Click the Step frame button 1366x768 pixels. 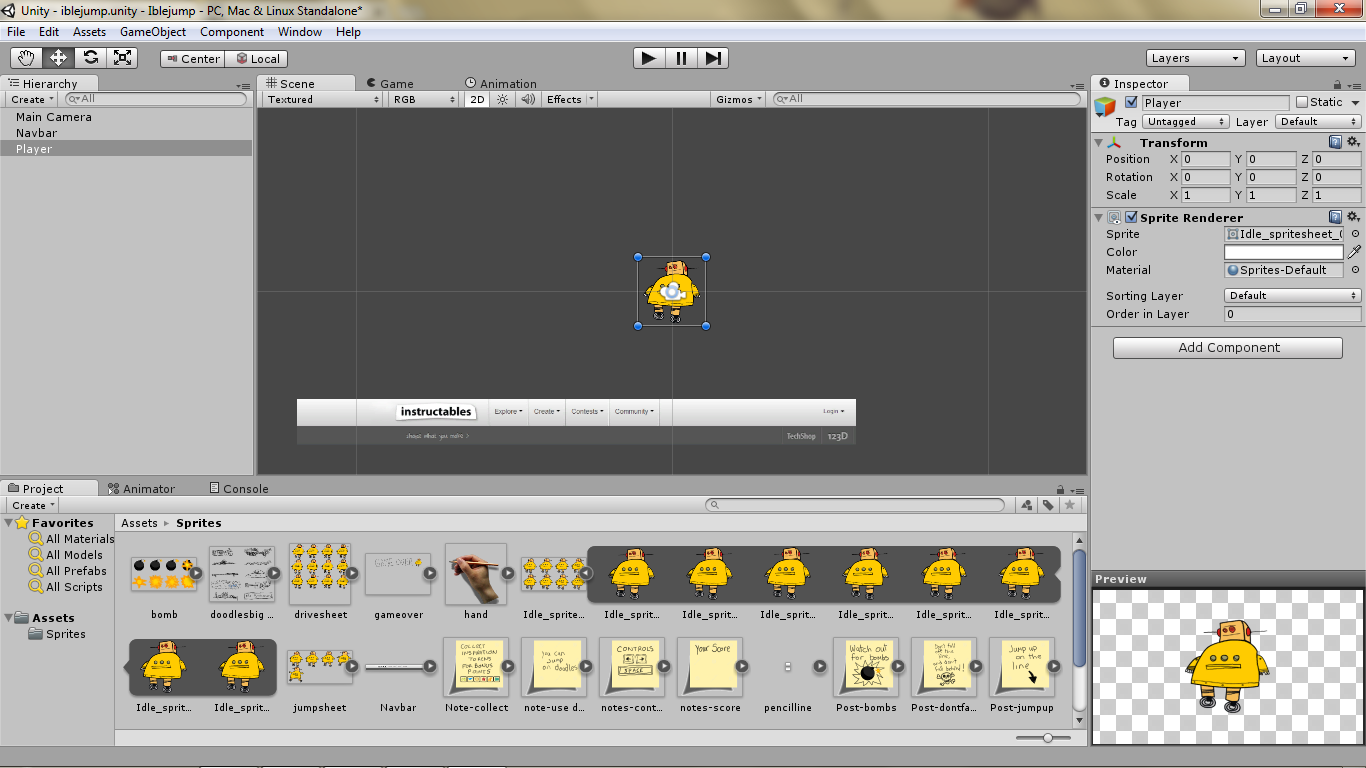click(713, 58)
